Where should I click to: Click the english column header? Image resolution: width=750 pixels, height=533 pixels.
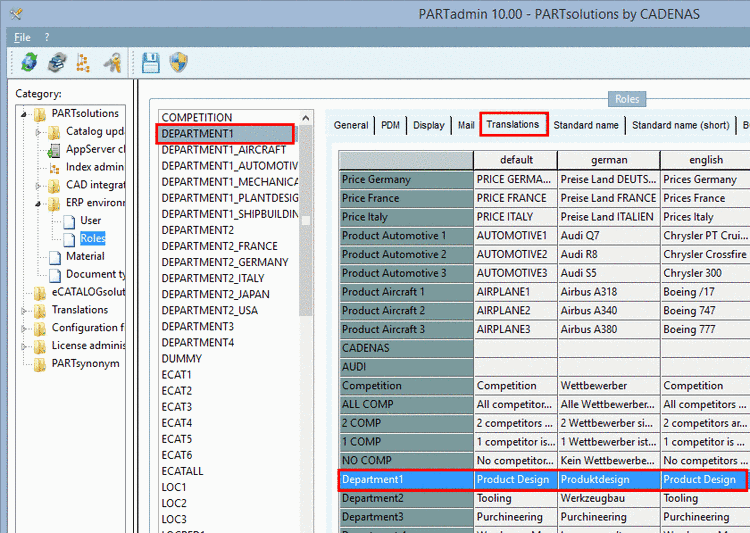tap(706, 160)
